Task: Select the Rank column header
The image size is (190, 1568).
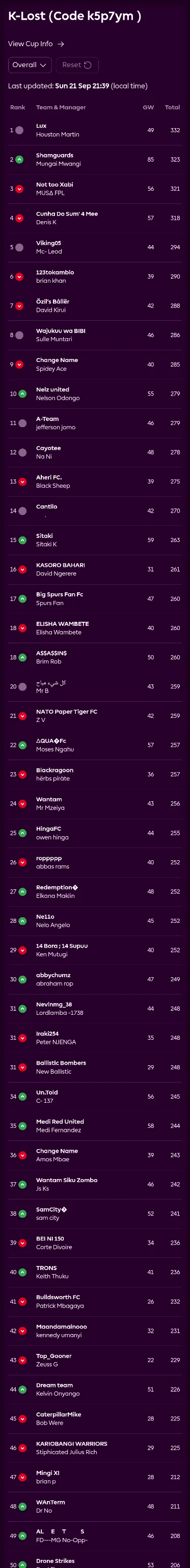Action: [18, 107]
